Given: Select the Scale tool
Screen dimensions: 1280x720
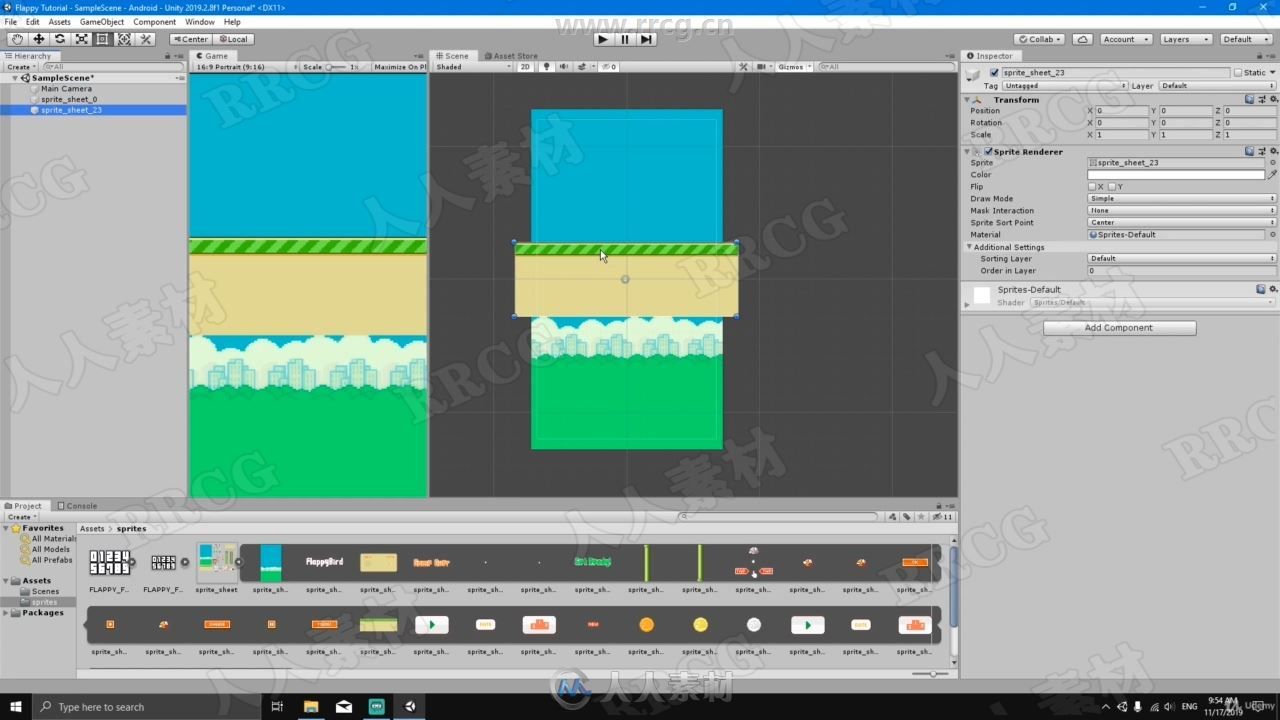Looking at the screenshot, I should click(x=82, y=39).
